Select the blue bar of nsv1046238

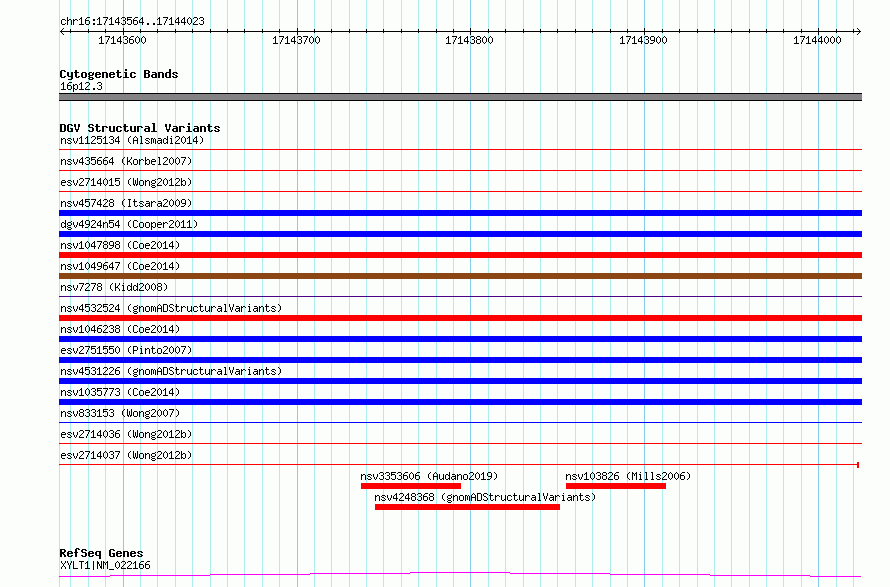[460, 339]
